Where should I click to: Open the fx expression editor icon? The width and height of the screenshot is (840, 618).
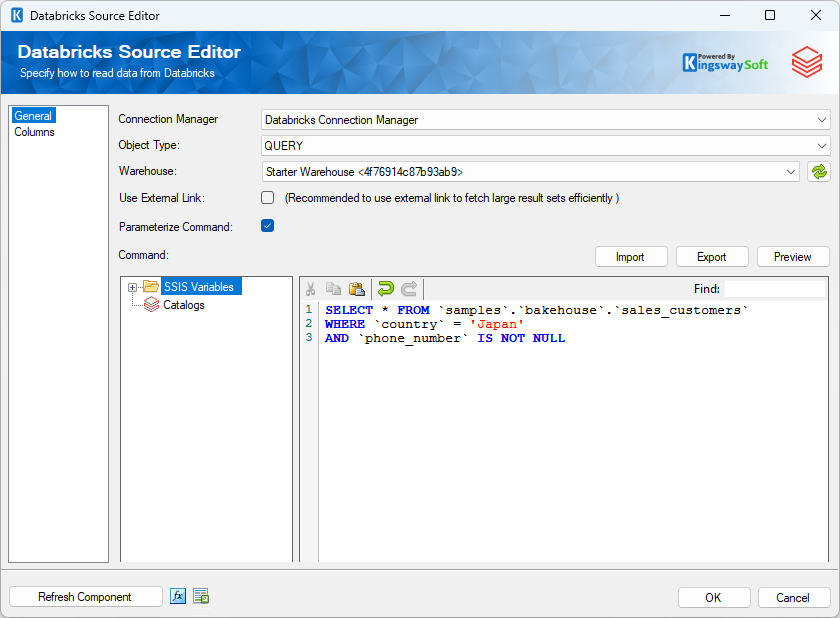point(178,596)
